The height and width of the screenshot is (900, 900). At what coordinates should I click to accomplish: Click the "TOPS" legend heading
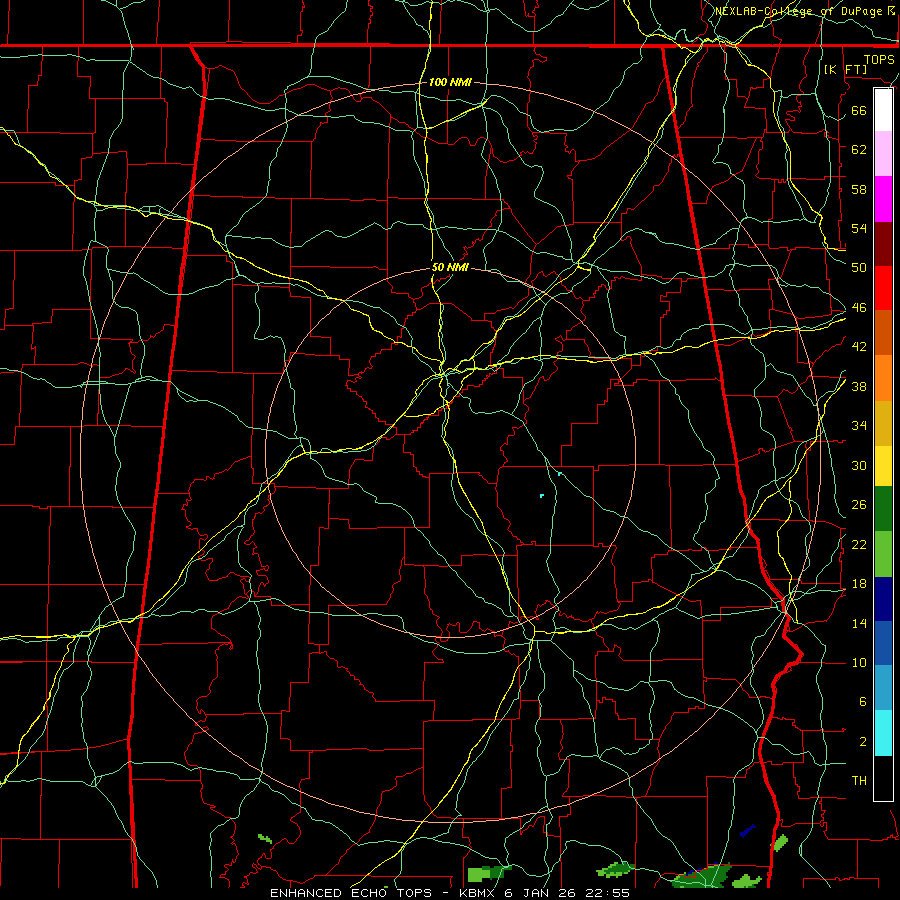click(879, 59)
